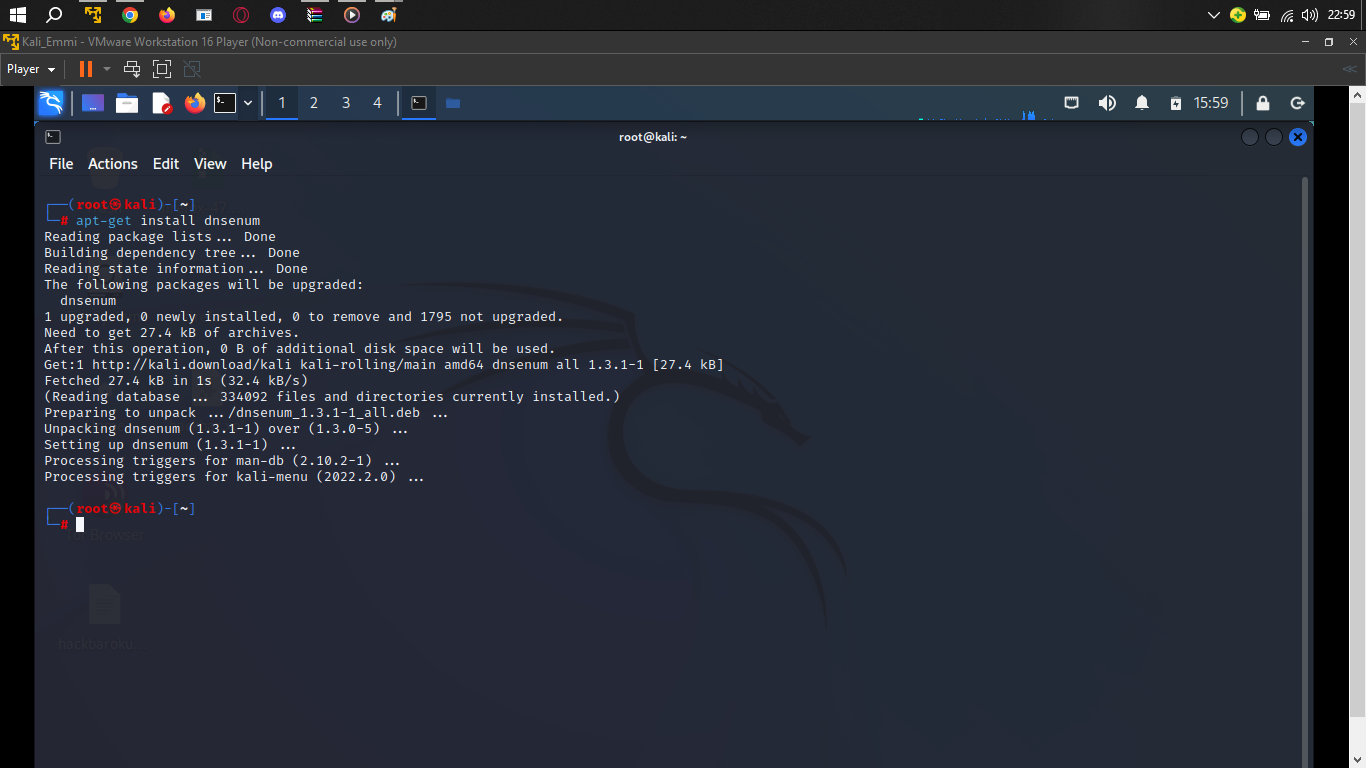This screenshot has height=768, width=1366.
Task: Switch to workspace 1
Action: point(282,103)
